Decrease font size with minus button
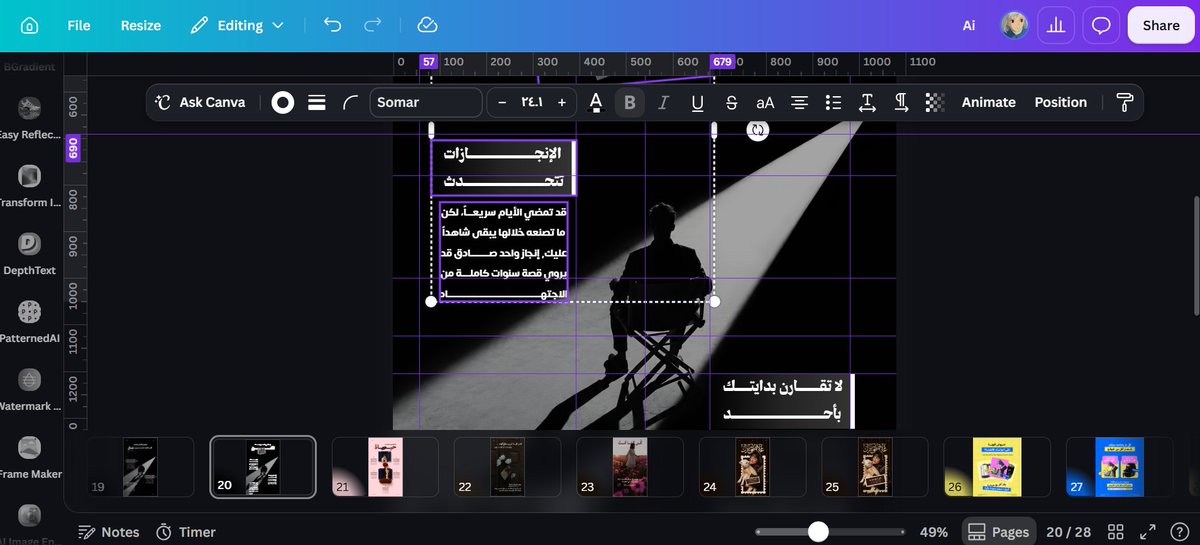 pos(502,102)
